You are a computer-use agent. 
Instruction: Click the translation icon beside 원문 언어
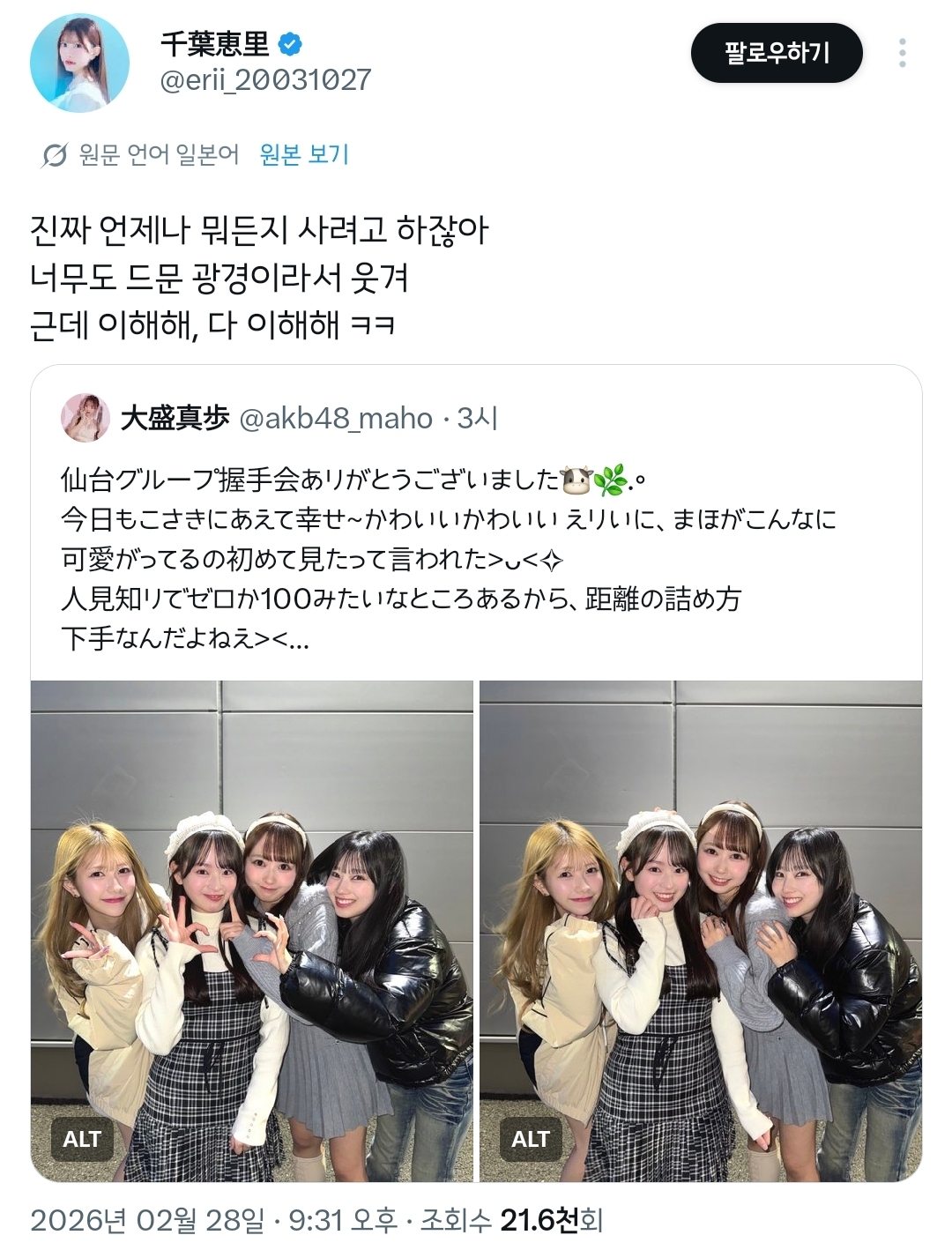[x=54, y=156]
